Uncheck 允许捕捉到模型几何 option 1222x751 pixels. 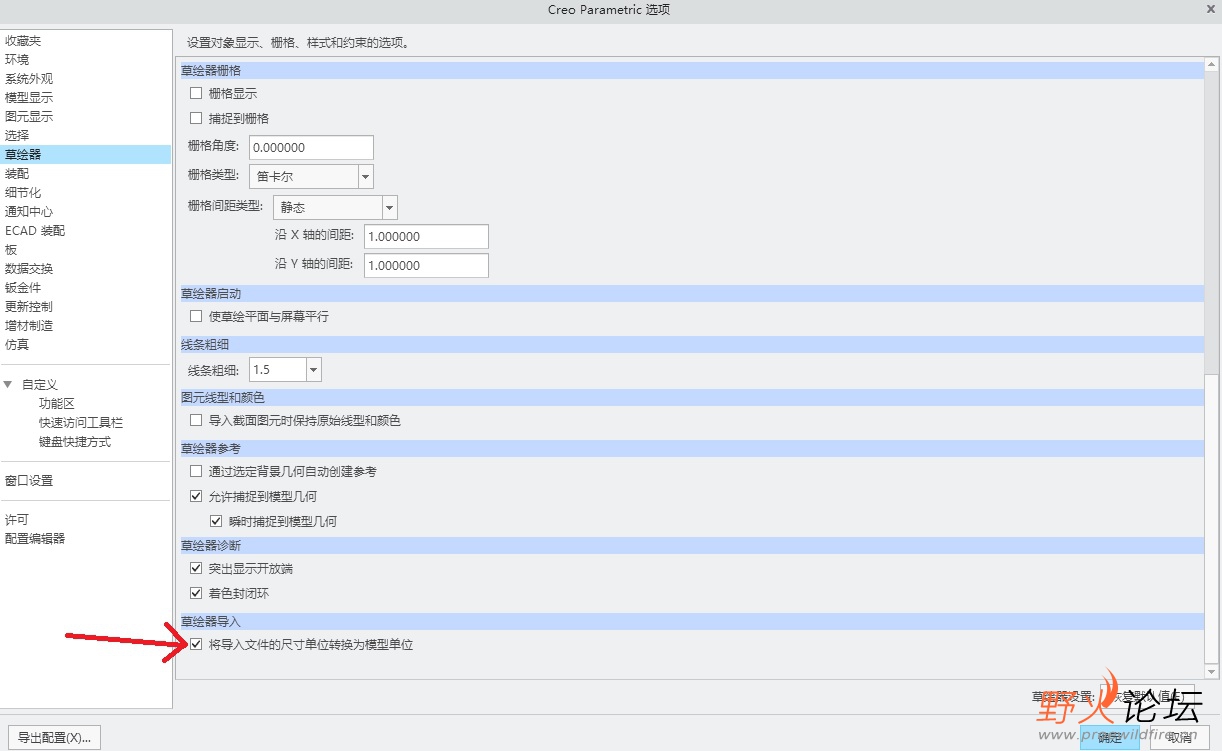(x=196, y=496)
